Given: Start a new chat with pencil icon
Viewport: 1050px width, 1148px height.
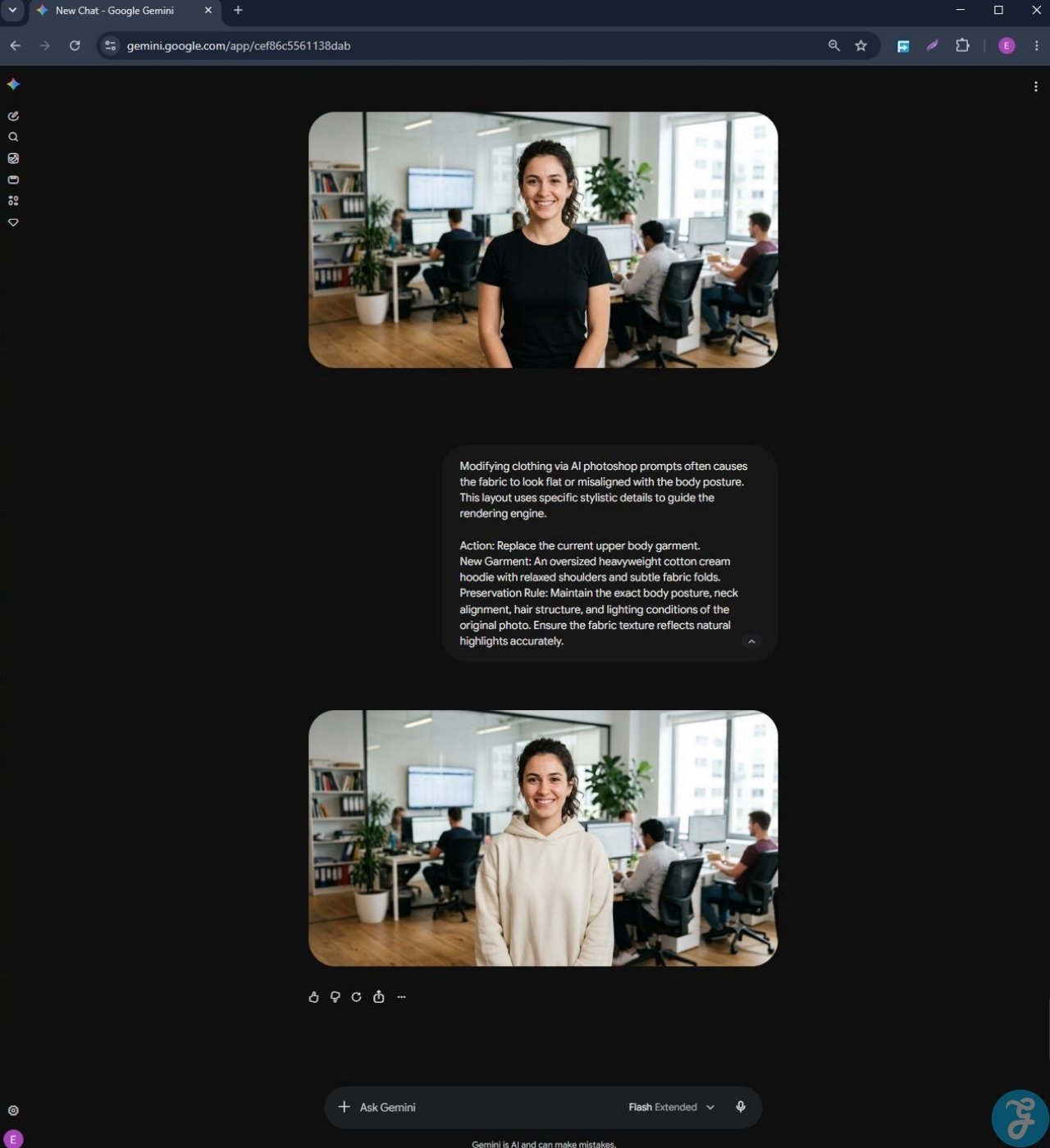Looking at the screenshot, I should (x=13, y=116).
